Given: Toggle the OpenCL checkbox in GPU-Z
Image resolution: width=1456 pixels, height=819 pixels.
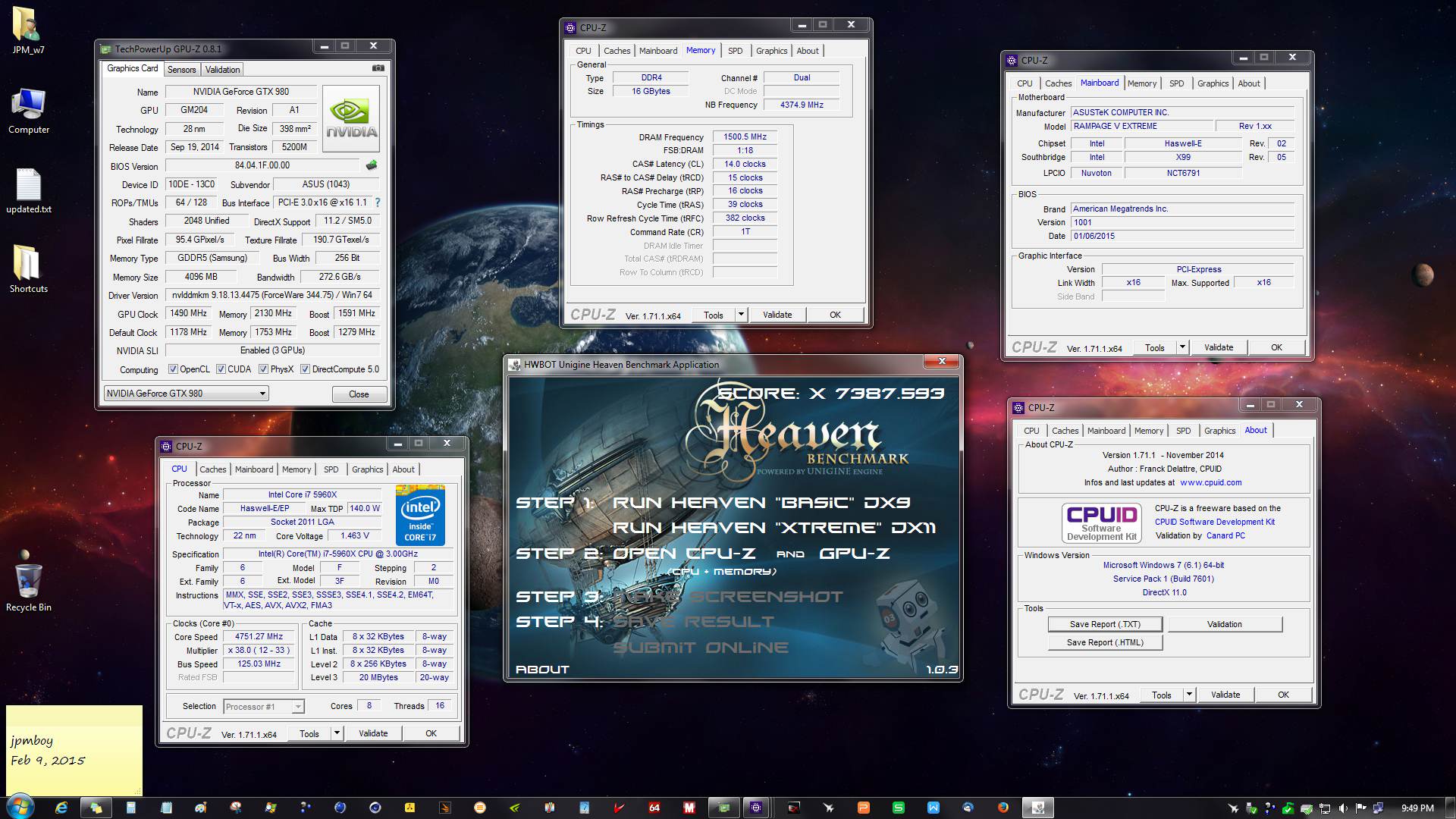Looking at the screenshot, I should (173, 369).
